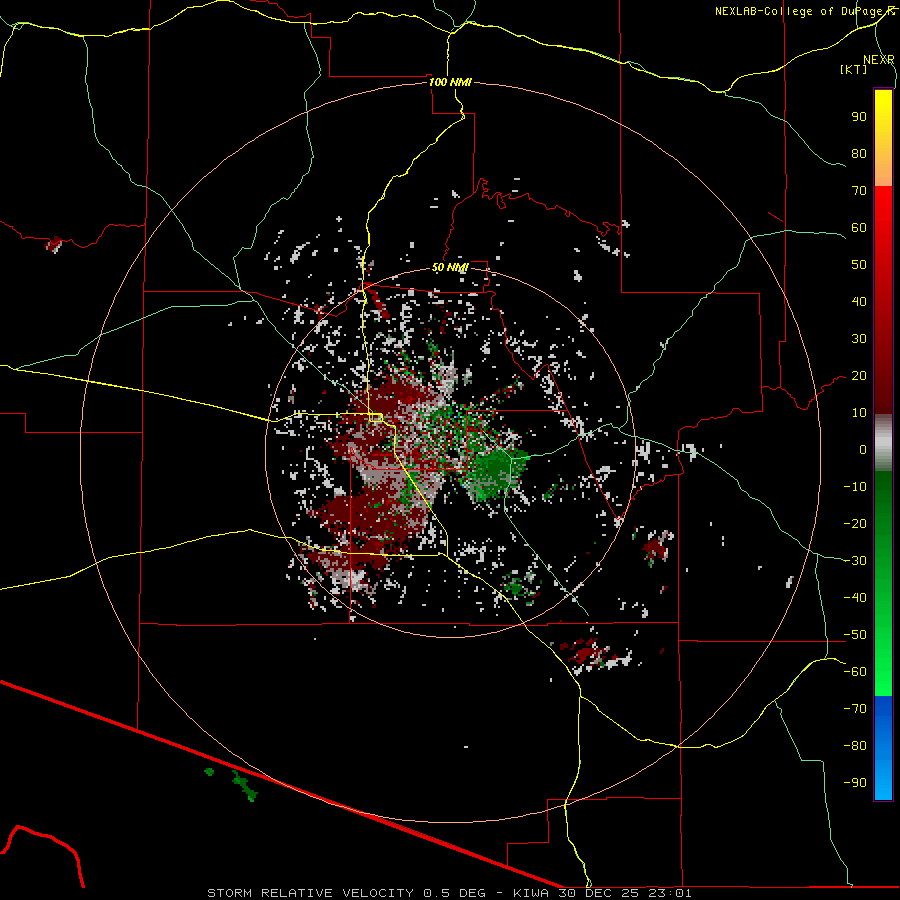Click the 80 value on velocity scale
900x900 pixels.
[859, 154]
